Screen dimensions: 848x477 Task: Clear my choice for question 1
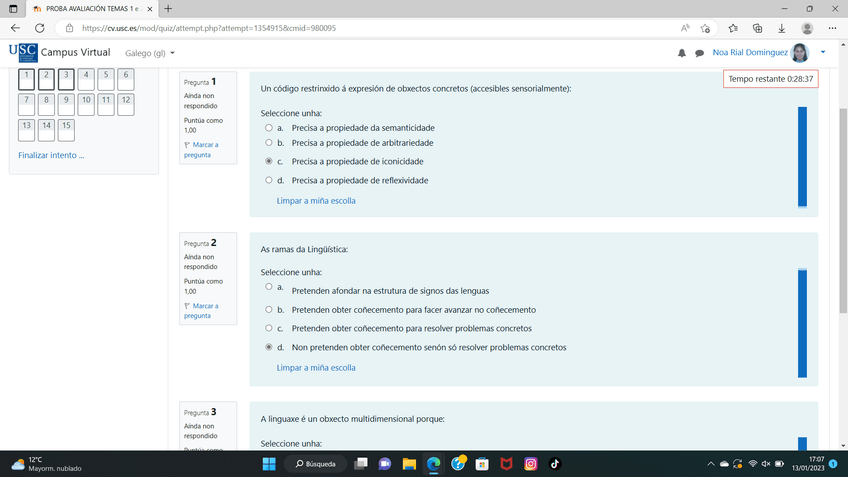[x=316, y=201]
